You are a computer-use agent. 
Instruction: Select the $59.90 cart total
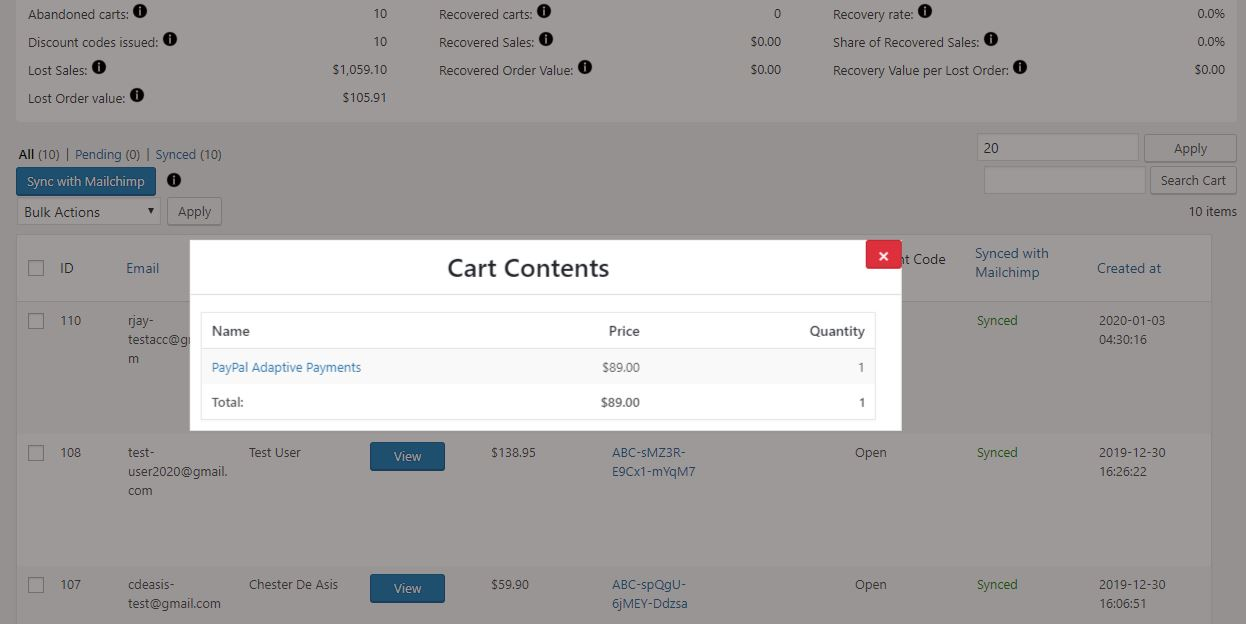click(x=510, y=584)
